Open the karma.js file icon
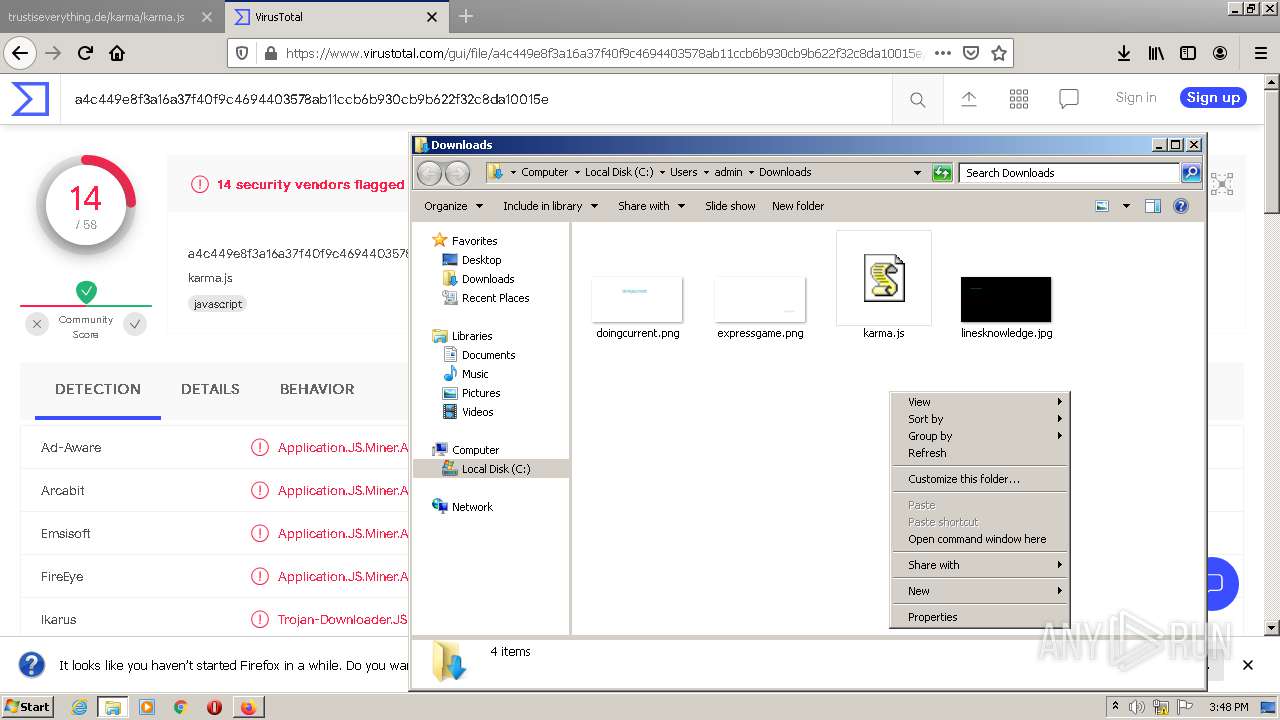The height and width of the screenshot is (720, 1280). pos(884,278)
